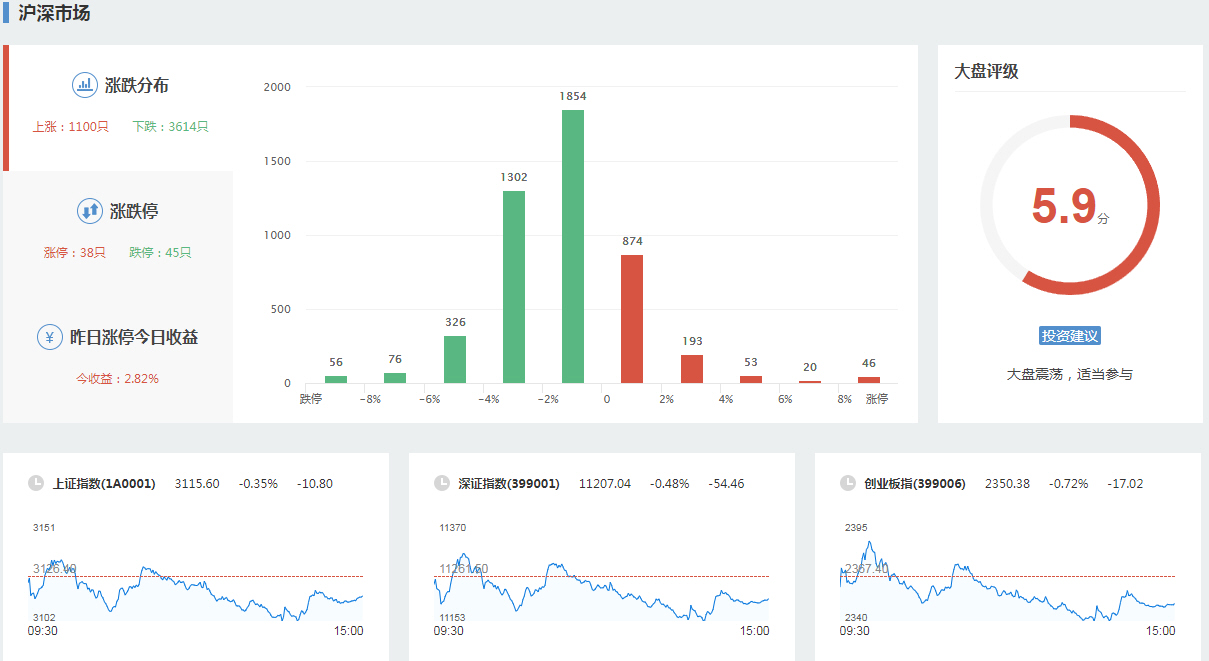Click the bar chart icon beside 涨跌分布
The width and height of the screenshot is (1209, 661).
[85, 85]
